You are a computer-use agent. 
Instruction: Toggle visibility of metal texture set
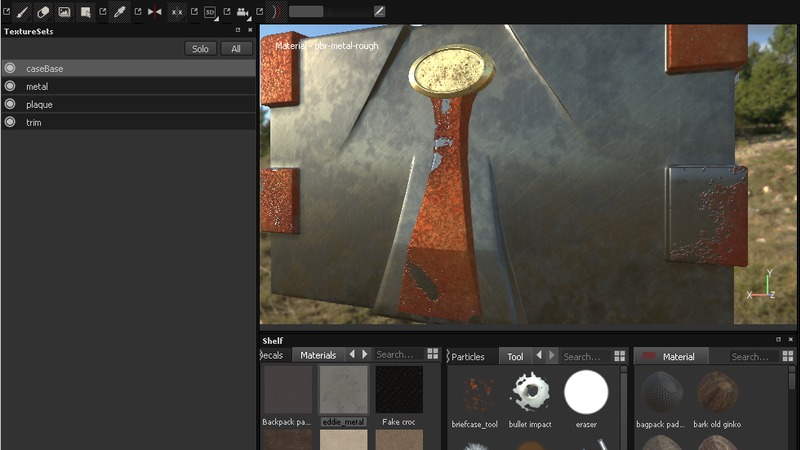pyautogui.click(x=10, y=86)
